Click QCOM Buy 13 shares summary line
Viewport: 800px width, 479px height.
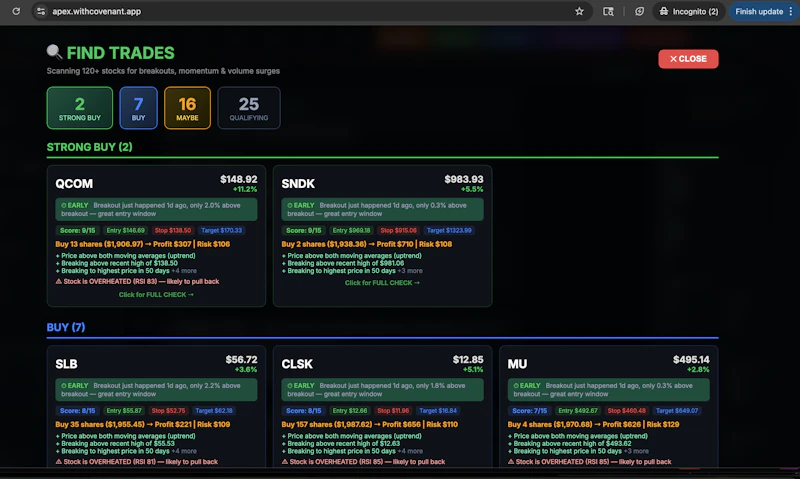tap(142, 244)
